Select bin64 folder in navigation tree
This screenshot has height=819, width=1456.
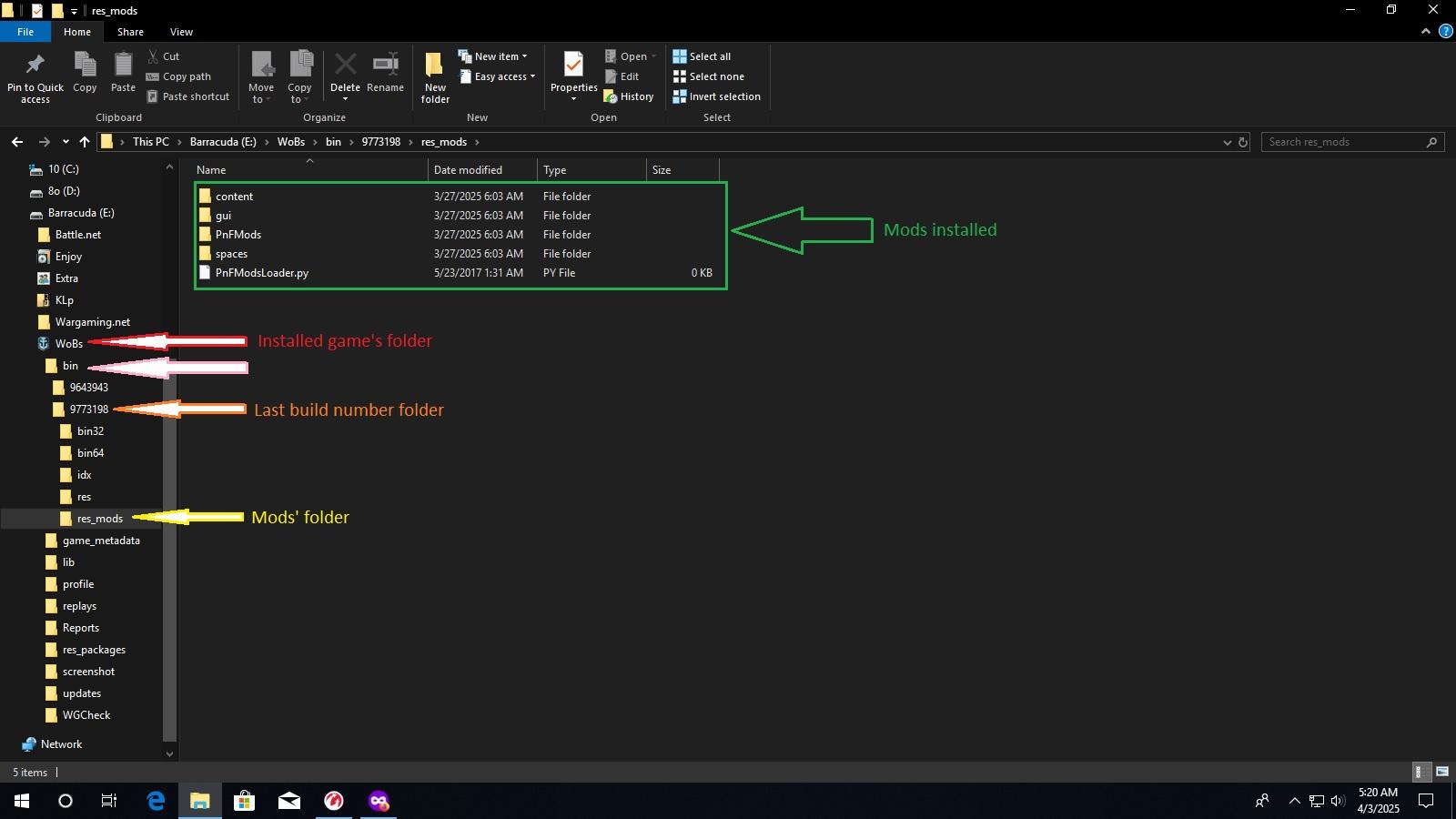coord(90,453)
